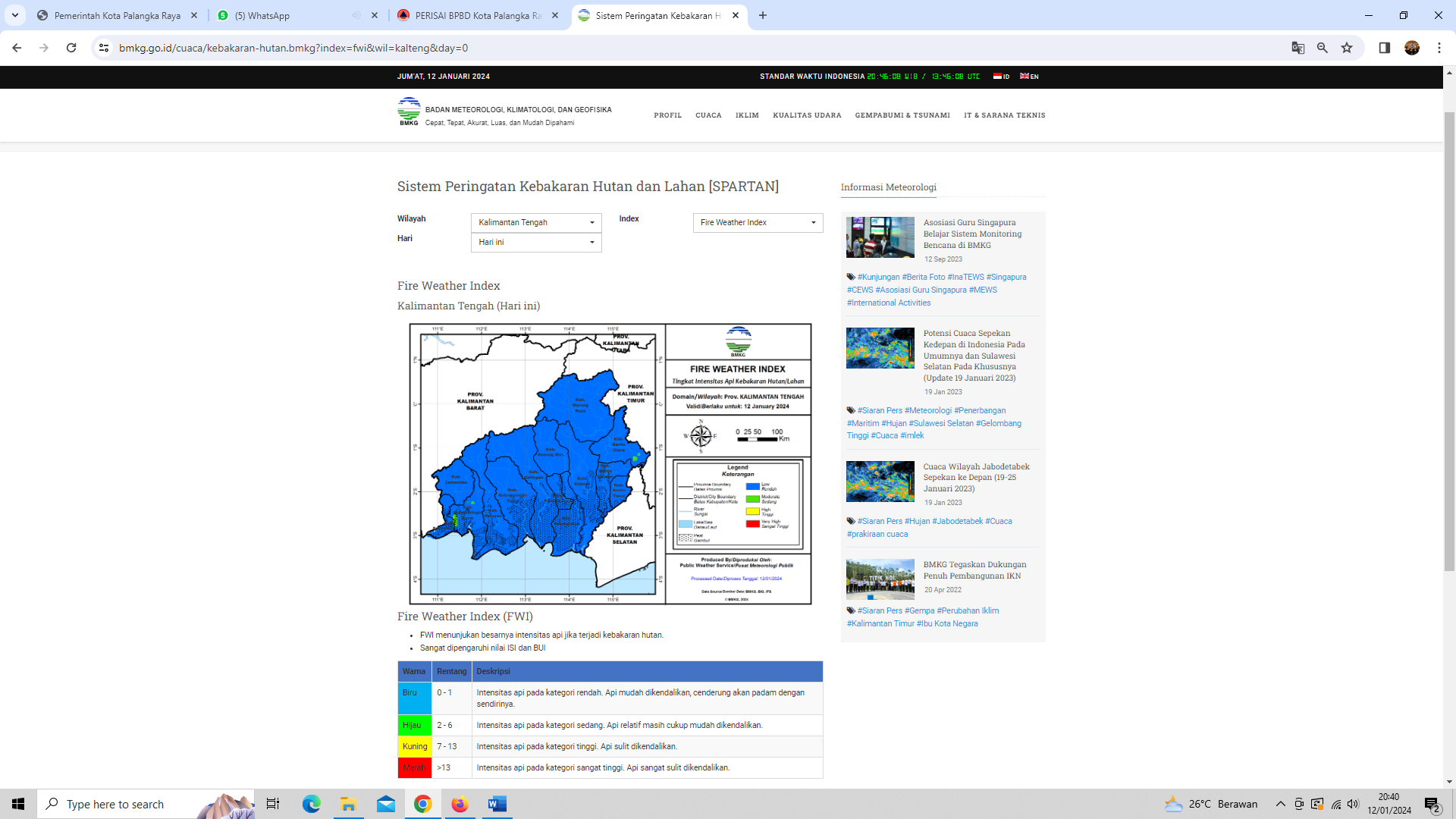Switch site language to English EN flag
Viewport: 1456px width, 819px height.
(x=1029, y=77)
